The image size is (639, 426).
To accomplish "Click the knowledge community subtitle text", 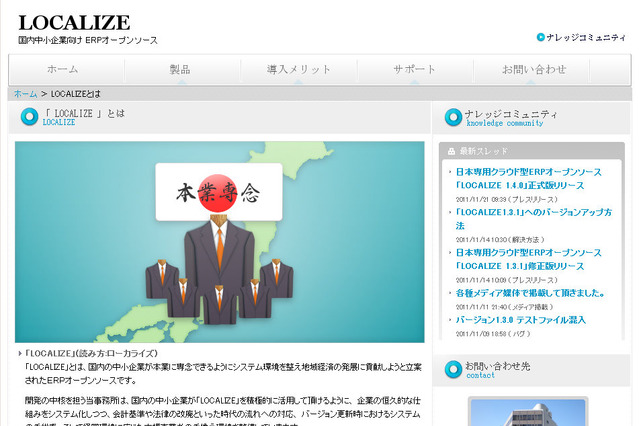I will tap(505, 123).
